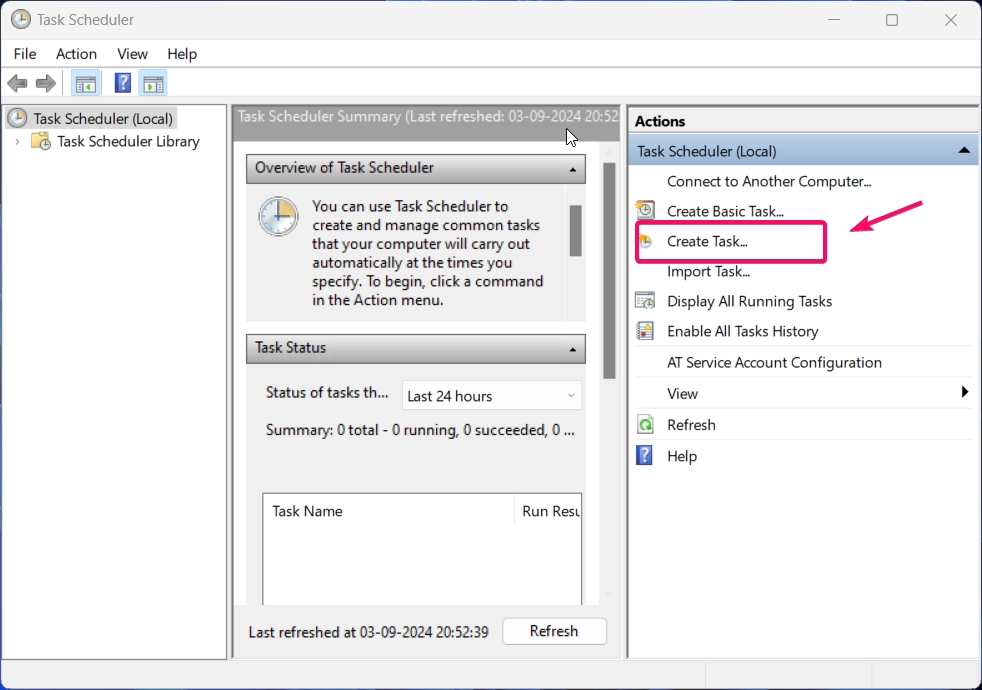Click the Task Scheduler Library folder icon

click(41, 141)
